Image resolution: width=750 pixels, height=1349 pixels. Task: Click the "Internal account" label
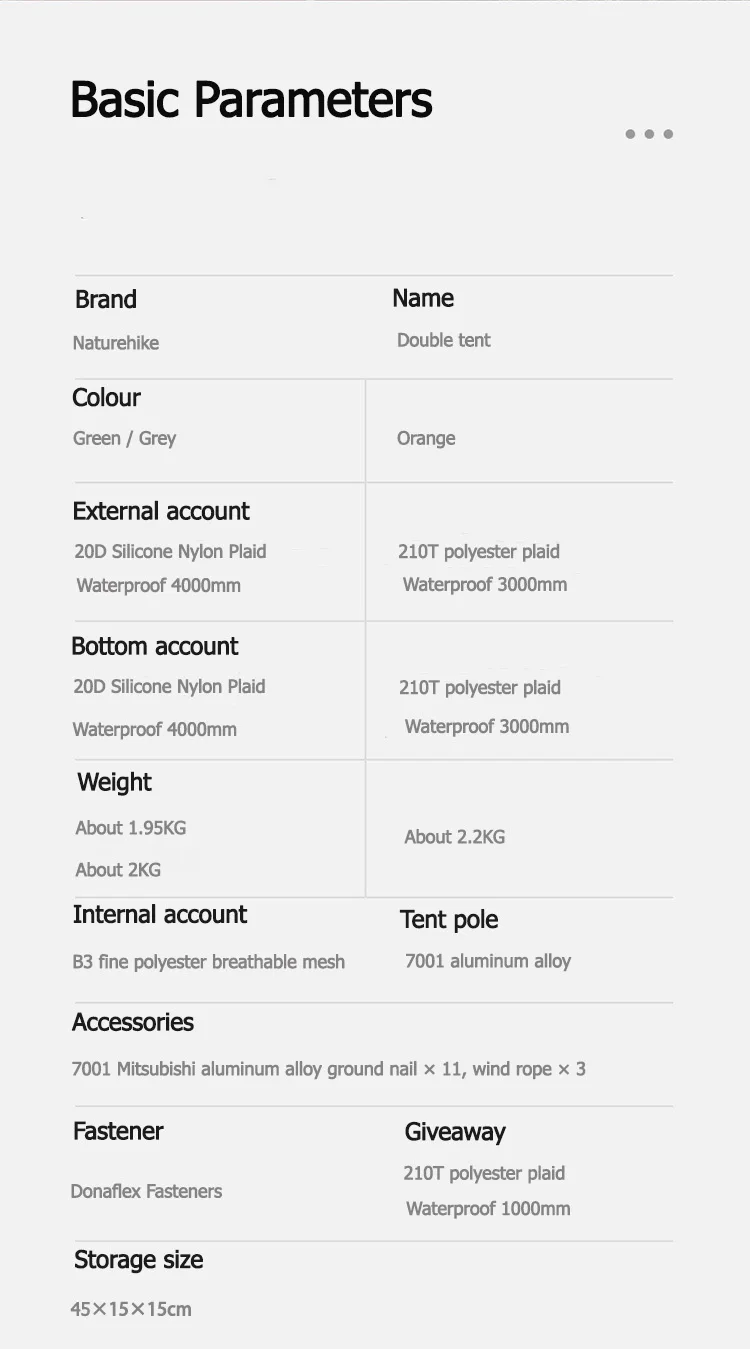point(160,914)
